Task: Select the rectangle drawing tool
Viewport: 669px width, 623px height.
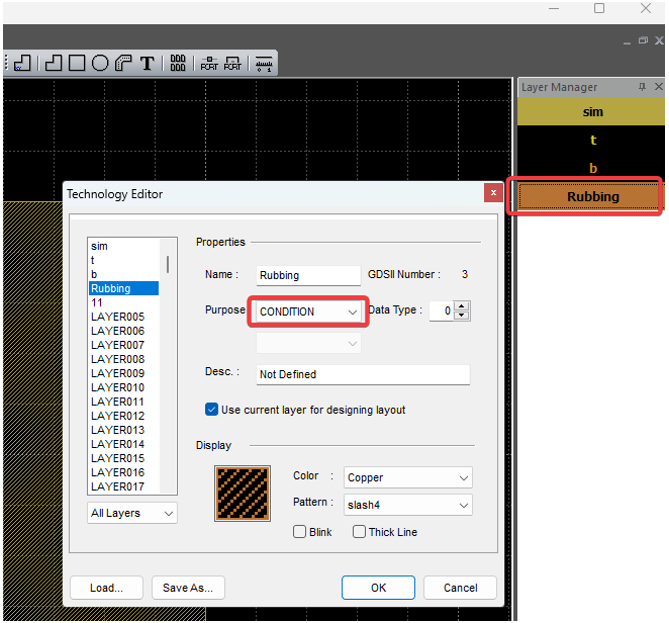Action: pos(76,63)
